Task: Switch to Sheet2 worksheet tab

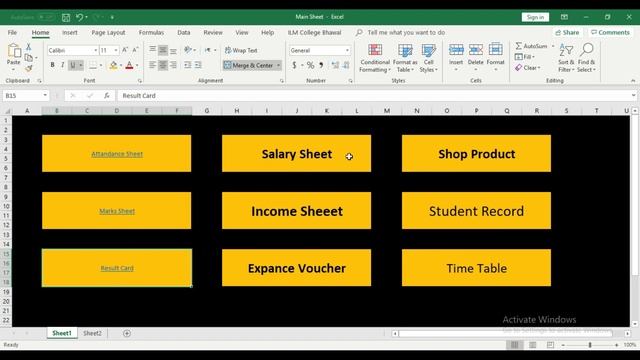Action: pyautogui.click(x=92, y=333)
